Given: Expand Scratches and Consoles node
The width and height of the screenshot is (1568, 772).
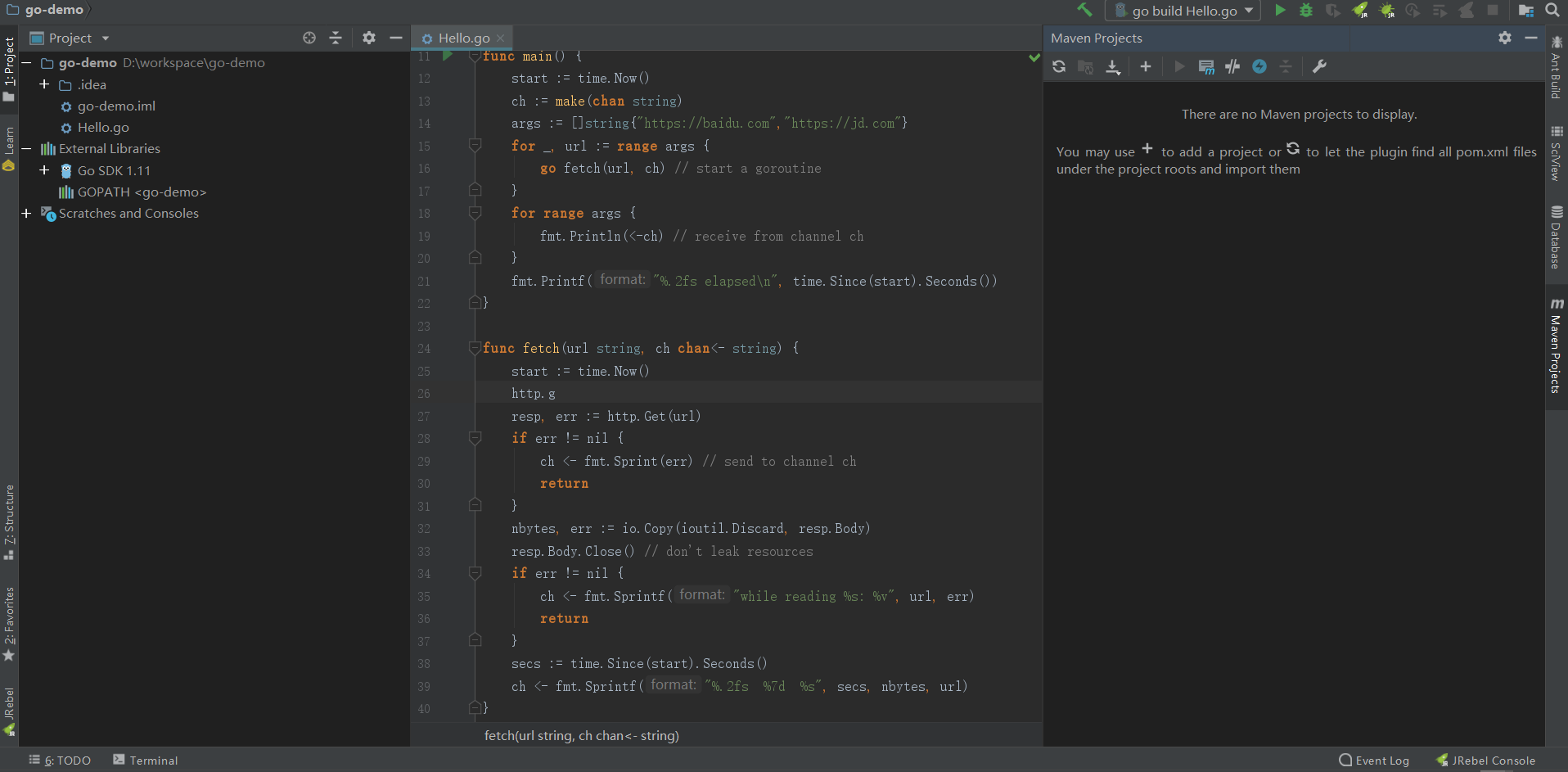Looking at the screenshot, I should (26, 213).
